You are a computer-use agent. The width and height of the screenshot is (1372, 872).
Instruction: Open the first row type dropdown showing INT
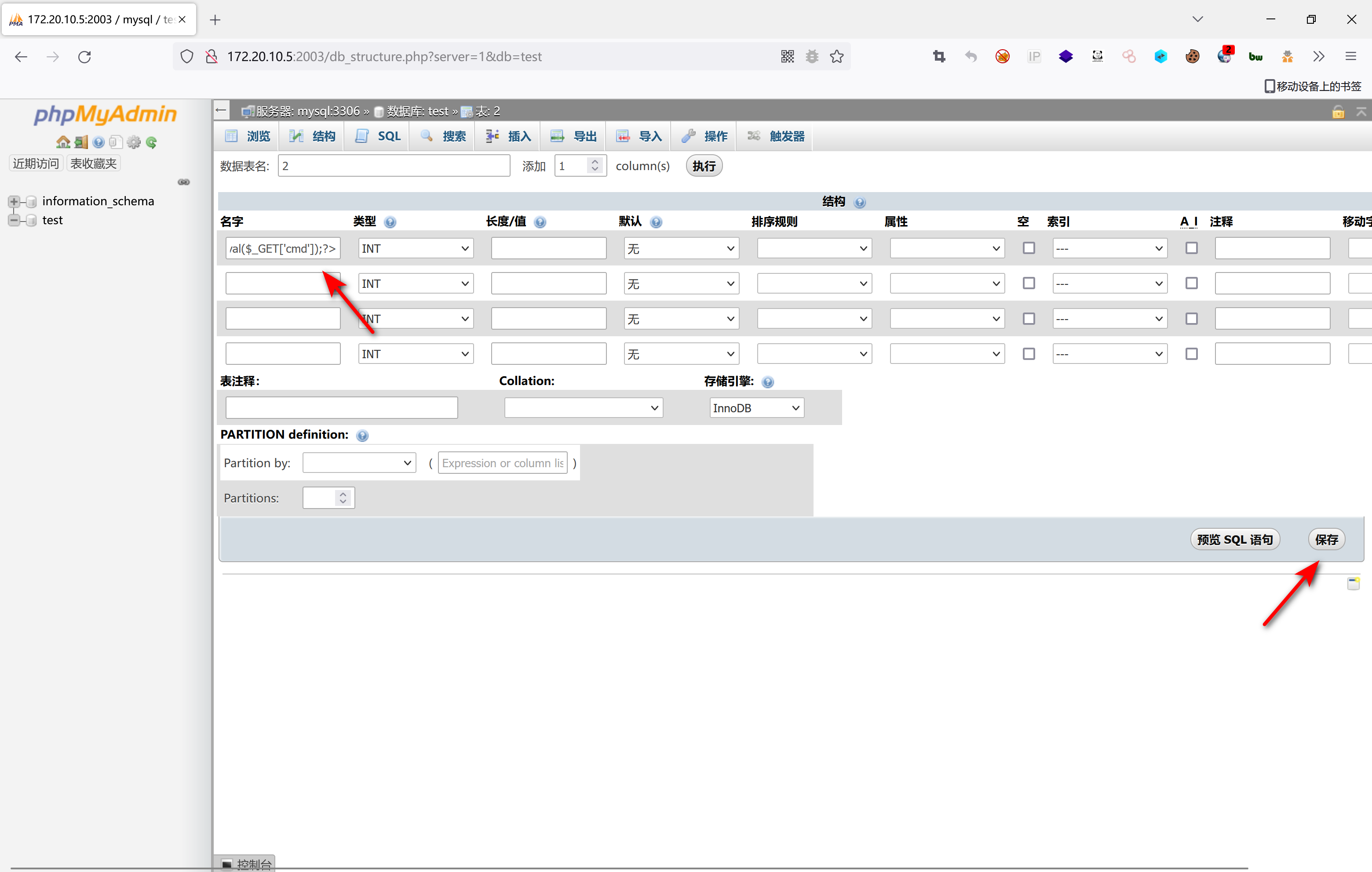[x=416, y=249]
